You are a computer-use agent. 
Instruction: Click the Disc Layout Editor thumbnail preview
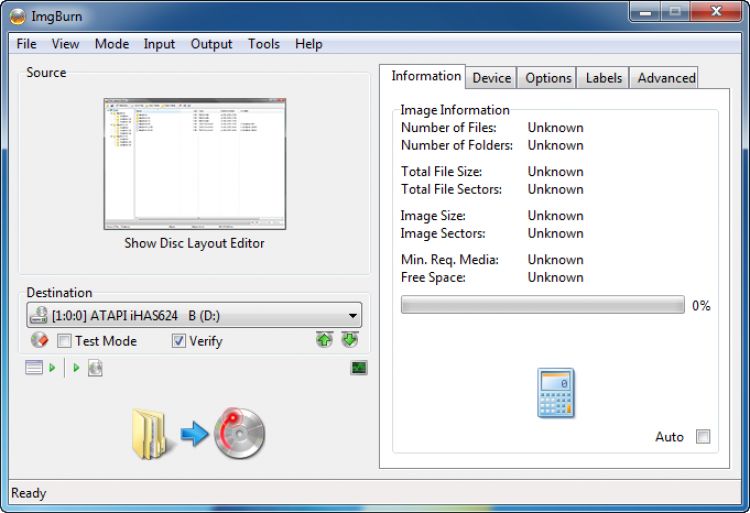point(194,164)
